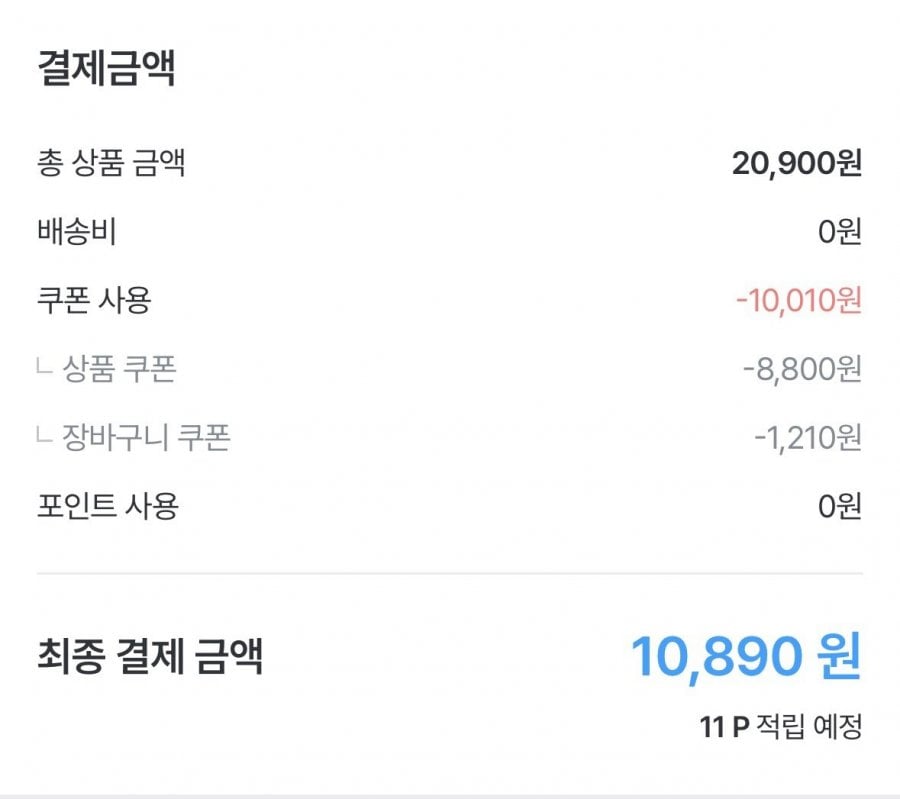Click the 결제금액 section heading
This screenshot has width=900, height=799.
click(106, 68)
